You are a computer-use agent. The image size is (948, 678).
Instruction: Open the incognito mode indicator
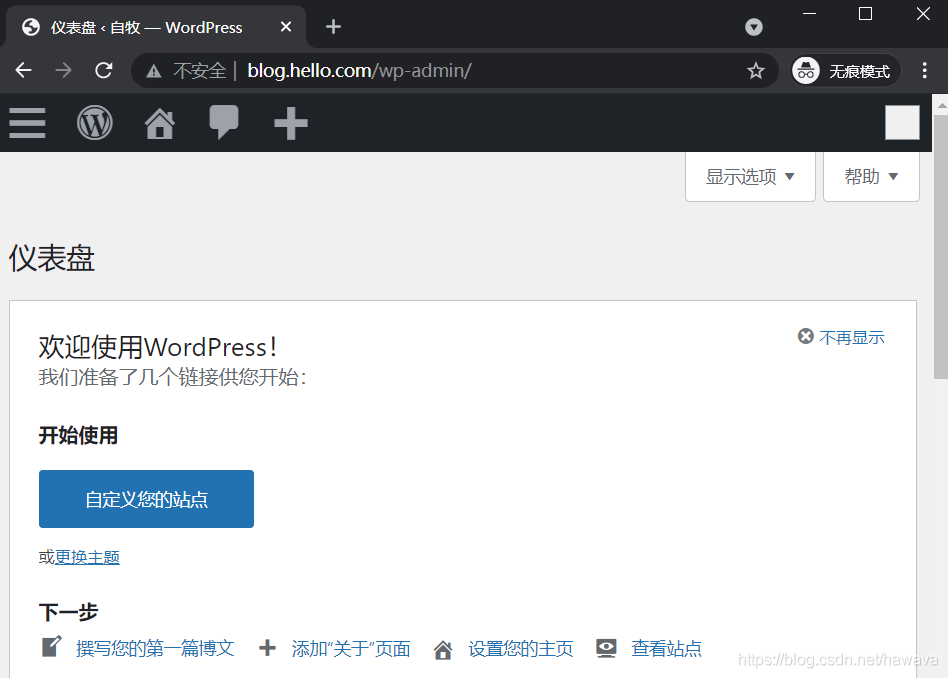(x=846, y=71)
